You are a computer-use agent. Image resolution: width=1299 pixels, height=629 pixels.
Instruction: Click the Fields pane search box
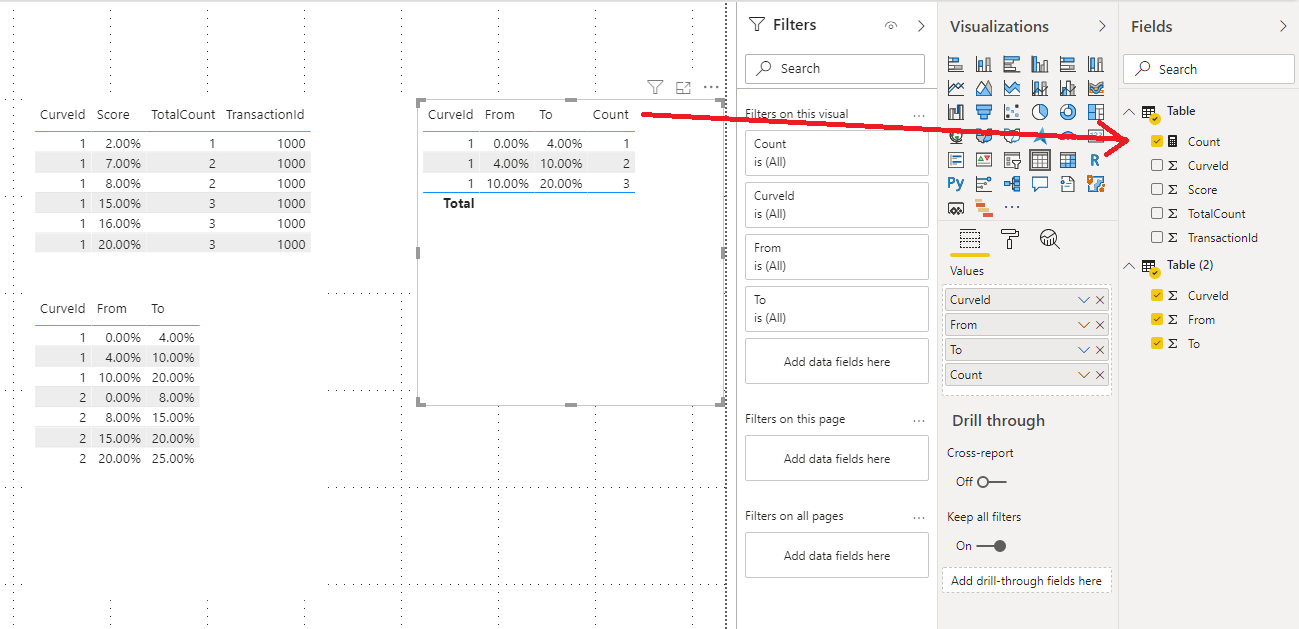point(1209,69)
